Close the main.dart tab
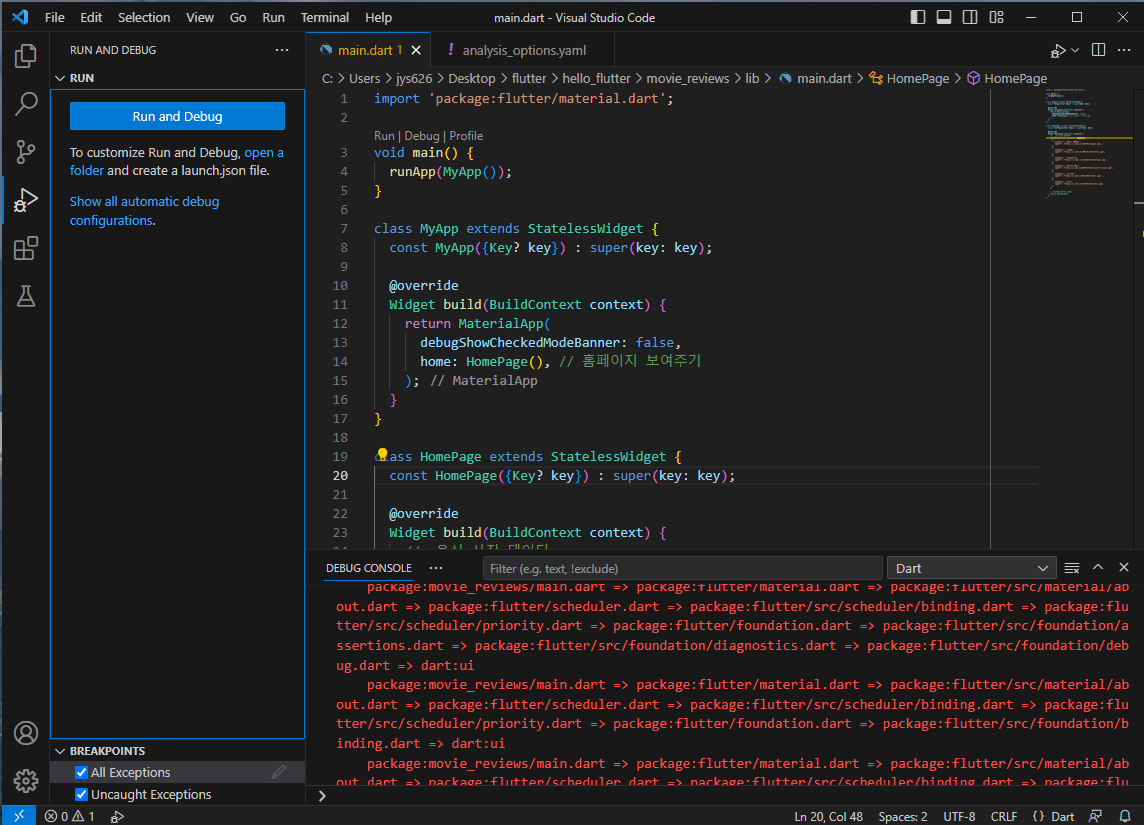1144x825 pixels. (x=416, y=50)
